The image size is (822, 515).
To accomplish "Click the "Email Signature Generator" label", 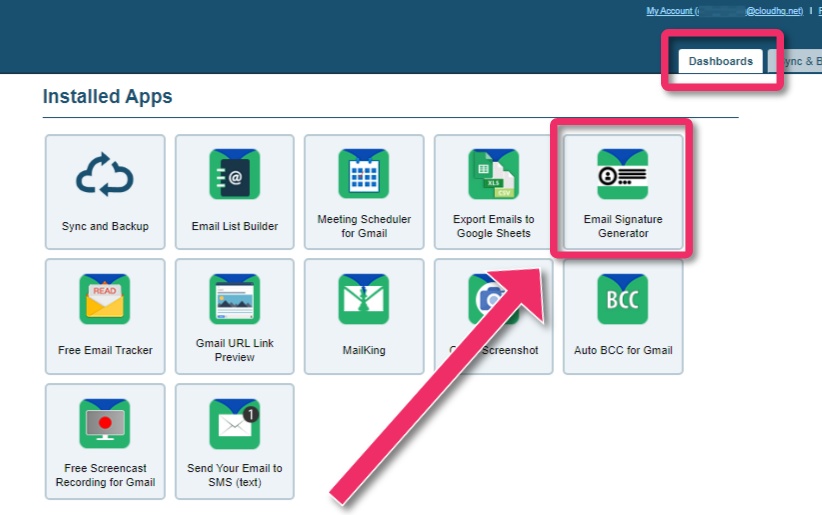I will coord(623,226).
